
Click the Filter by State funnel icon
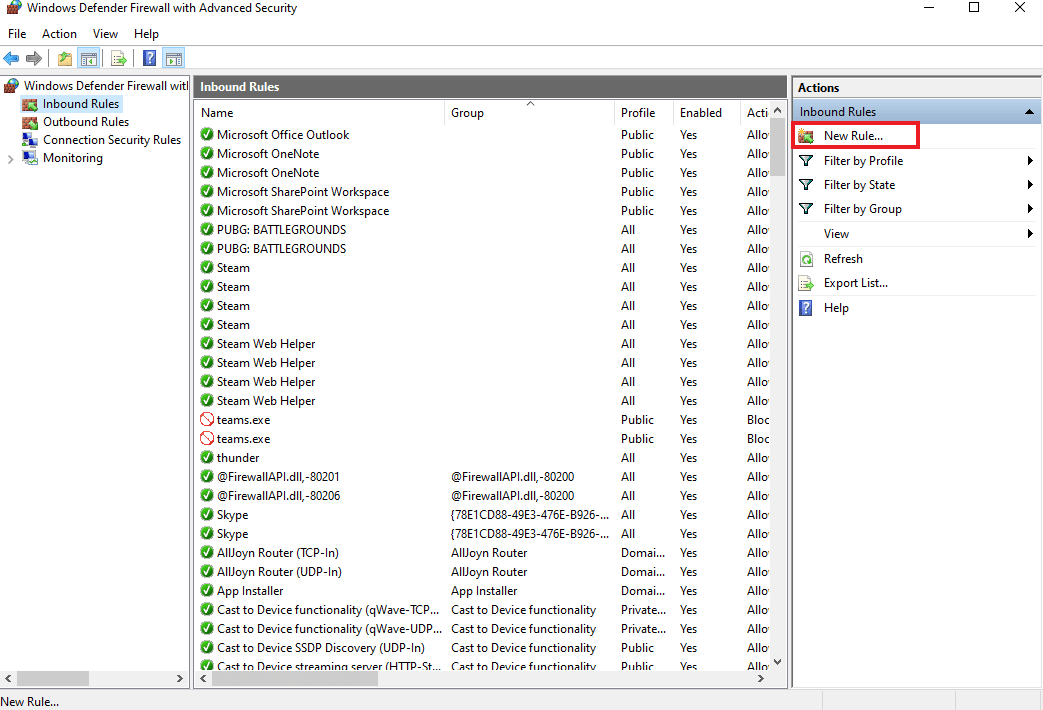[806, 185]
